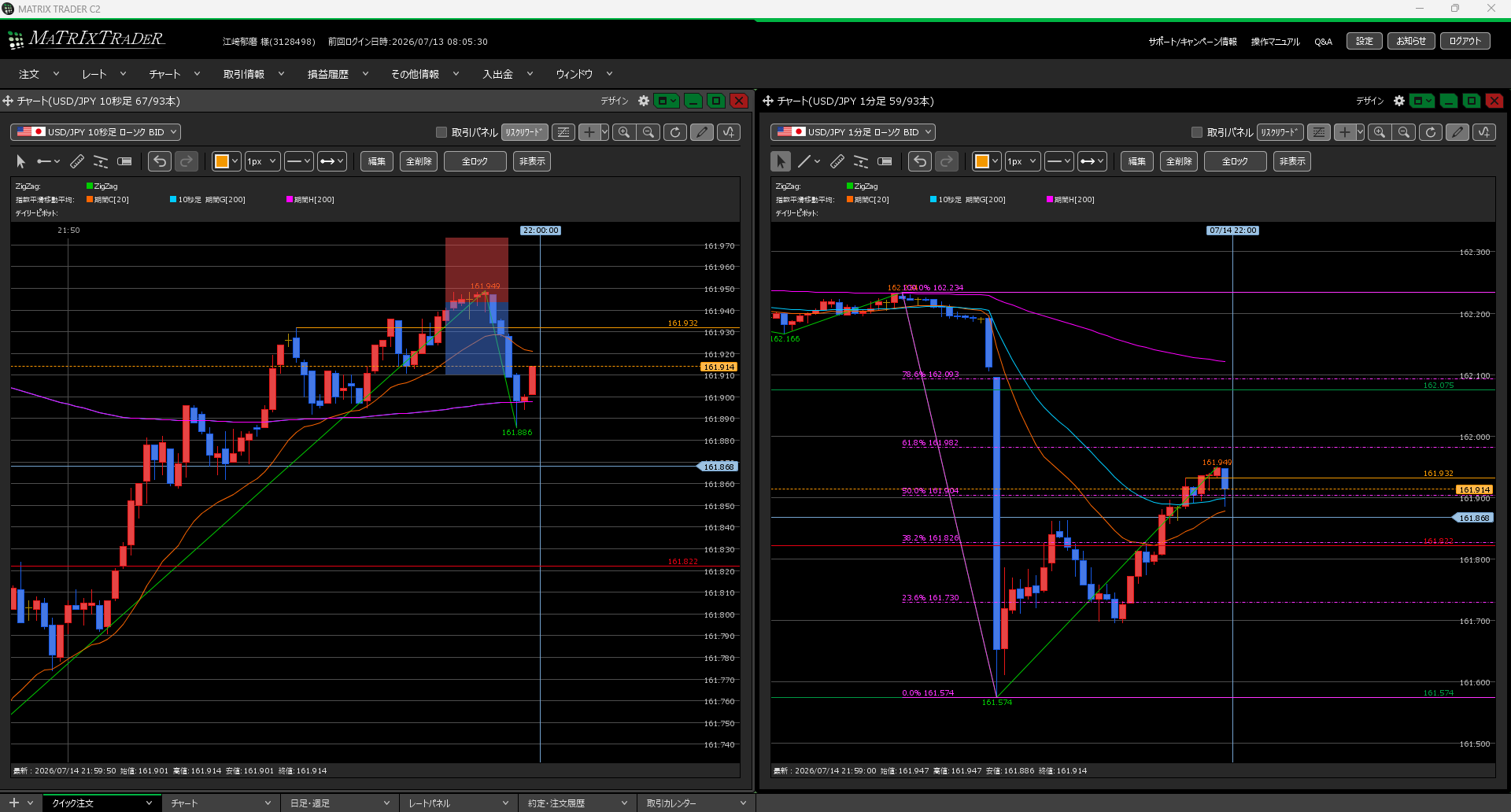Open line style dropdown in 10秒足 chart

pos(298,161)
